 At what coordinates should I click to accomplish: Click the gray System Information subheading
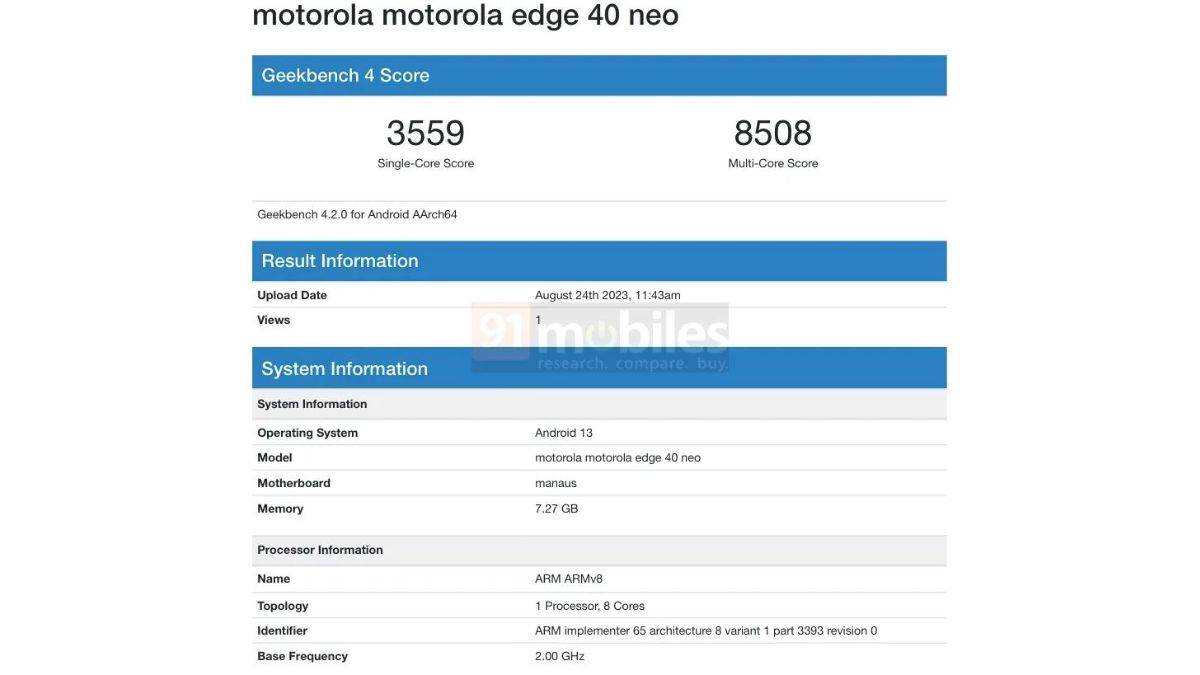[312, 404]
